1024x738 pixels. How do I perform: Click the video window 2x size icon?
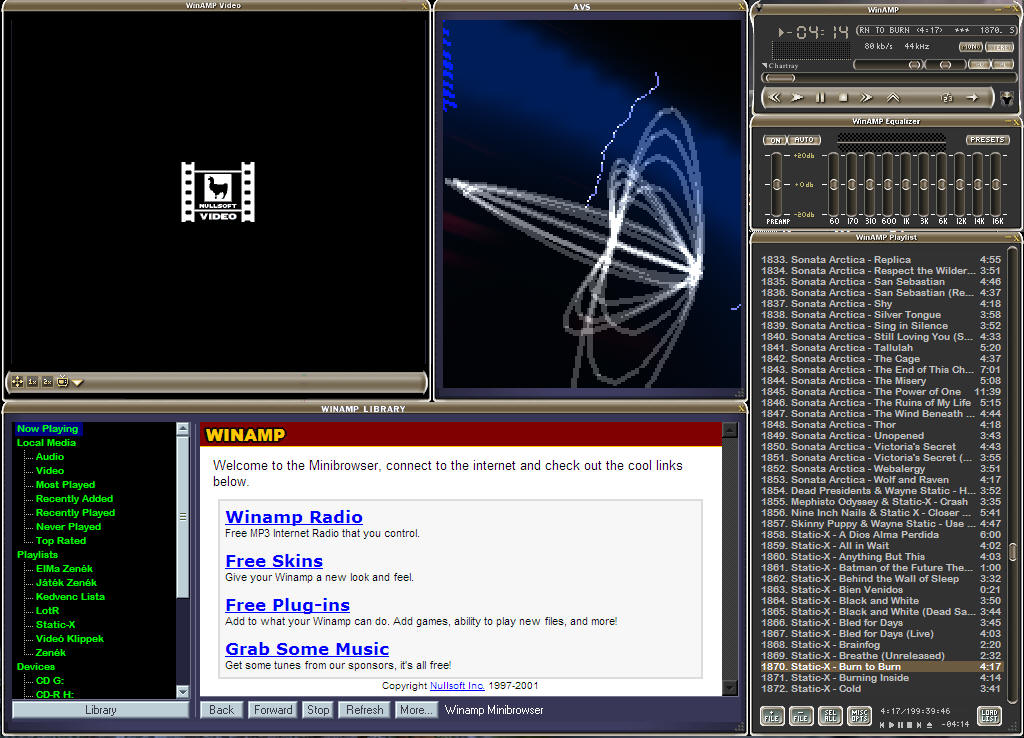[x=47, y=382]
